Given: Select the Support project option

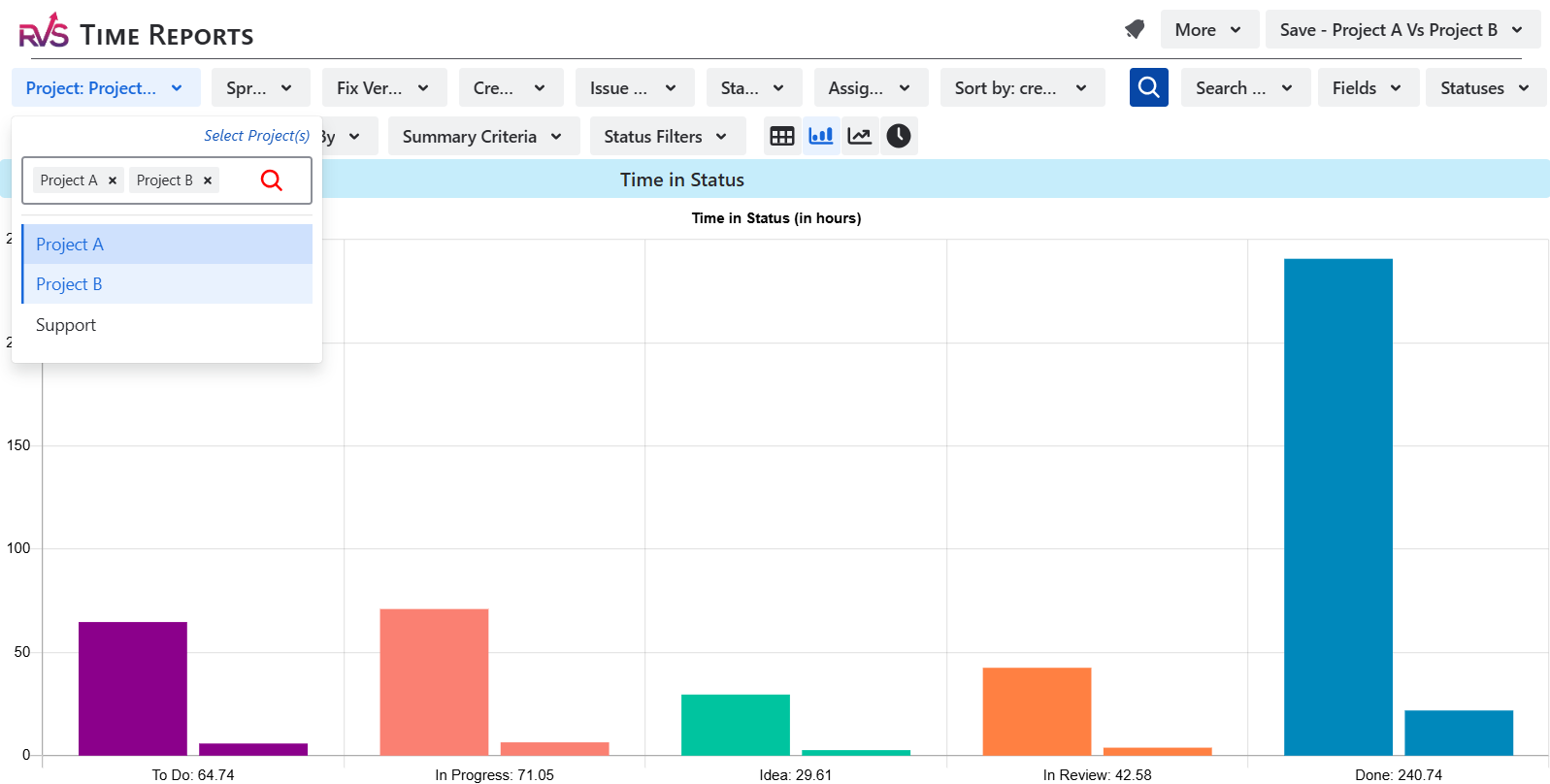Looking at the screenshot, I should pos(167,325).
